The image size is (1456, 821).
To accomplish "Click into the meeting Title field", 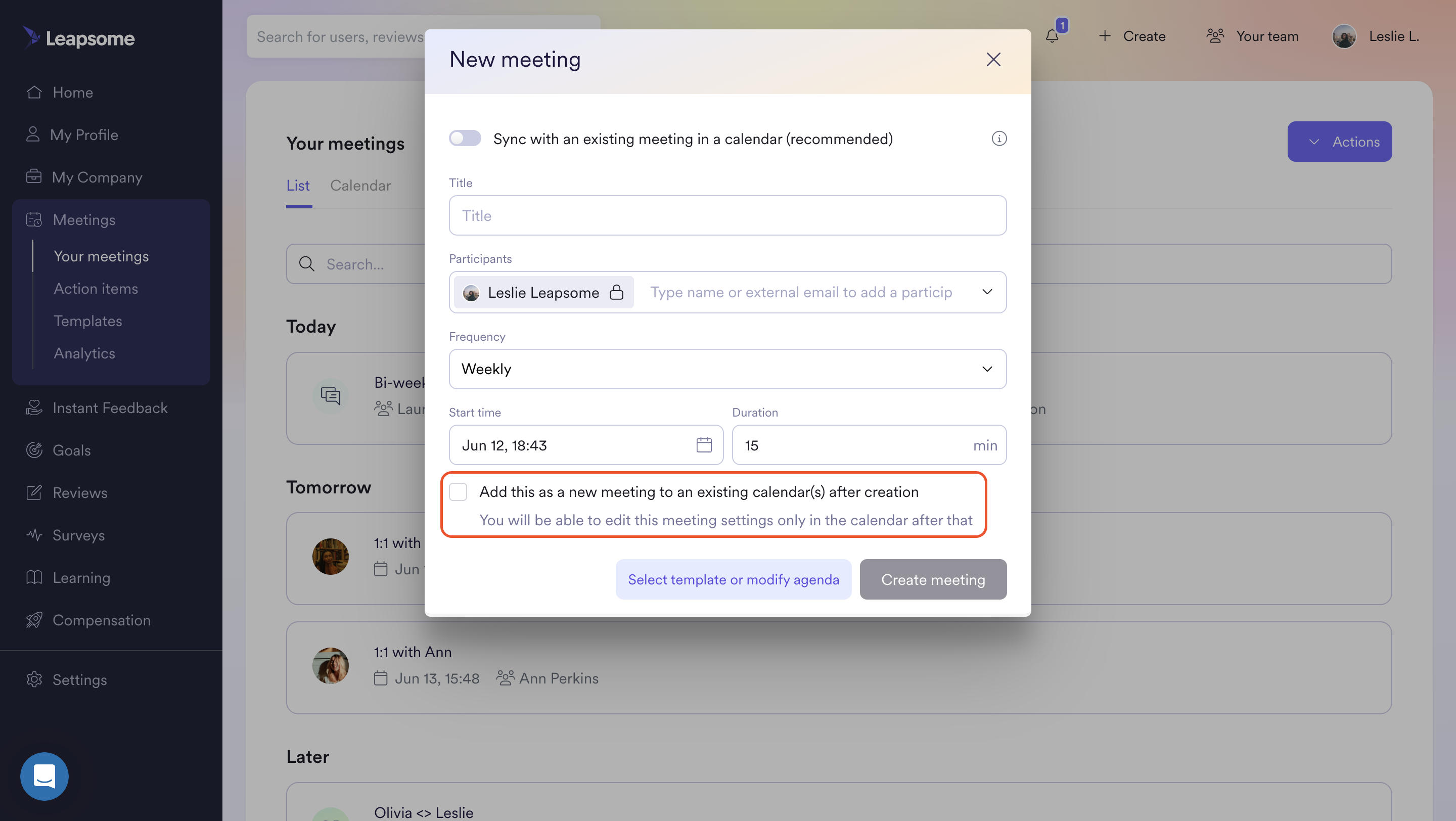I will [x=727, y=215].
